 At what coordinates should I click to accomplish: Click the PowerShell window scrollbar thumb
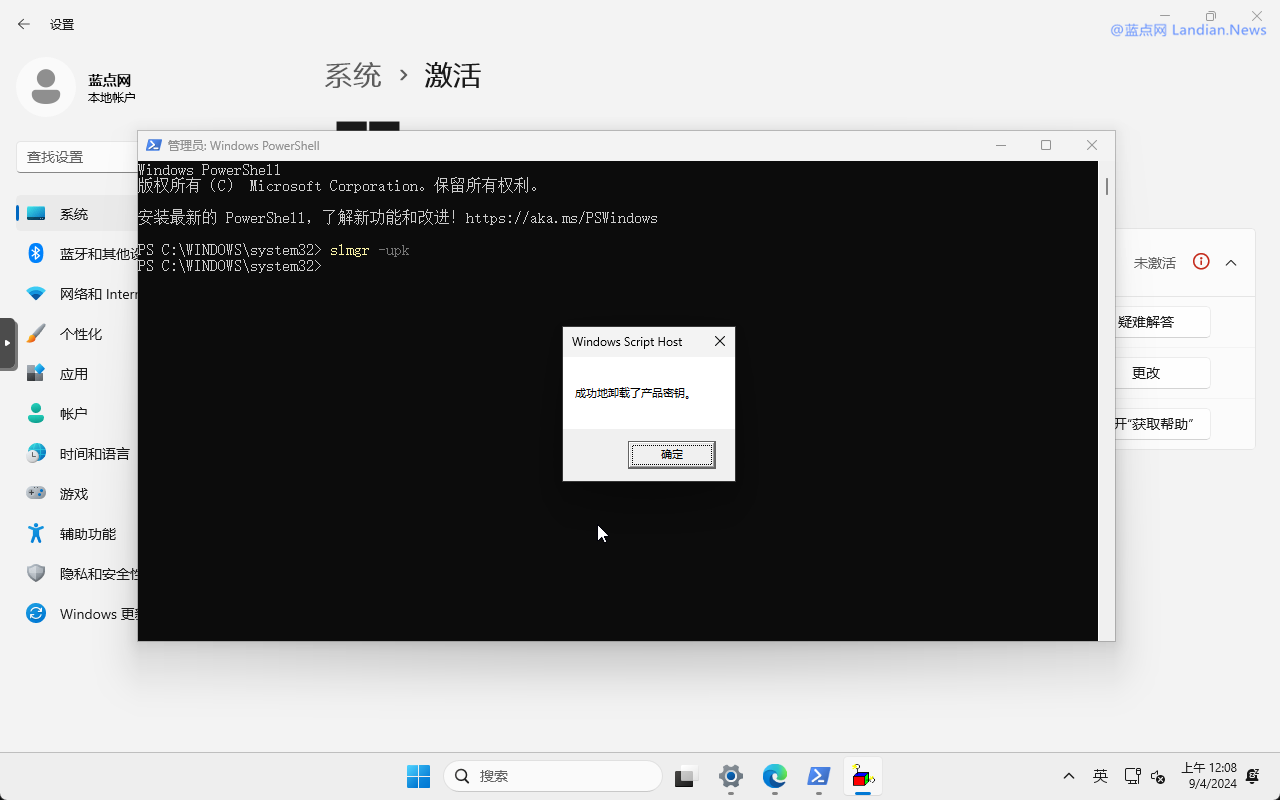1106,186
